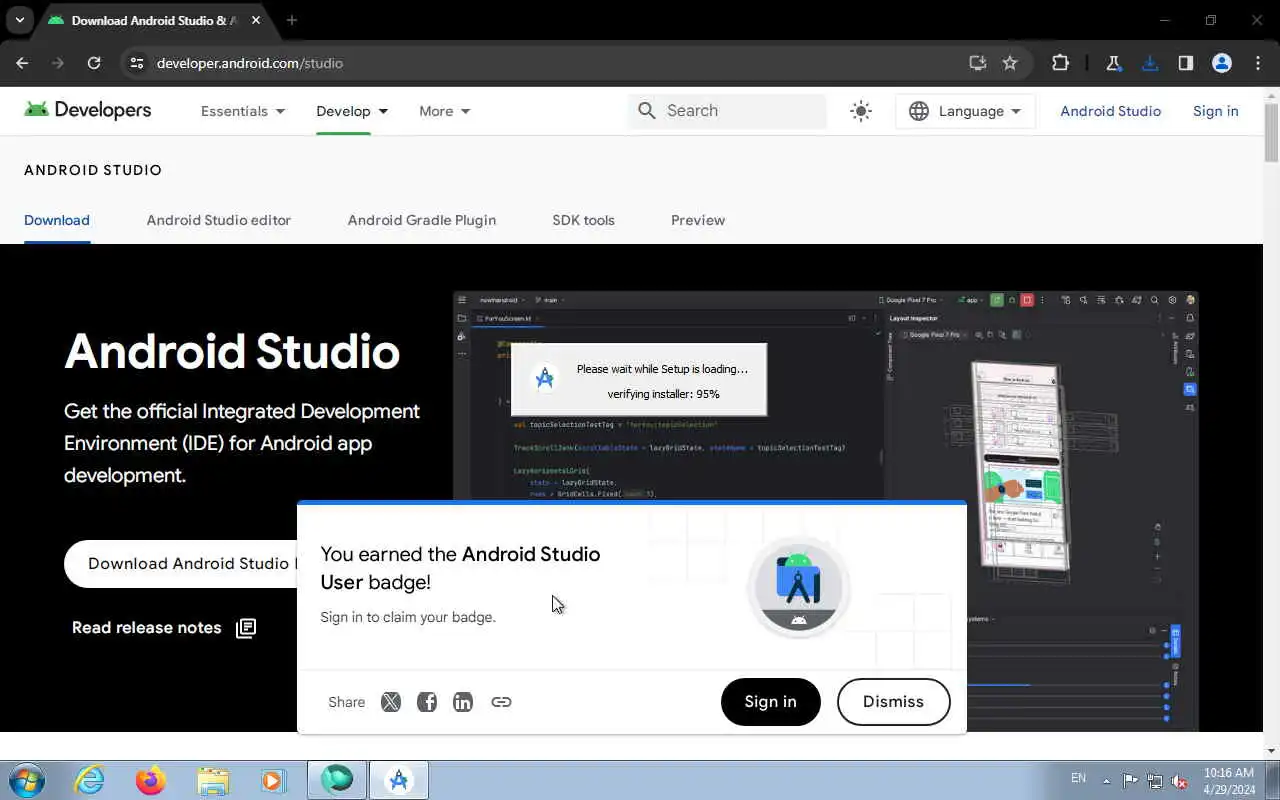Click the Sign in button in the badge popup
This screenshot has width=1280, height=800.
770,701
